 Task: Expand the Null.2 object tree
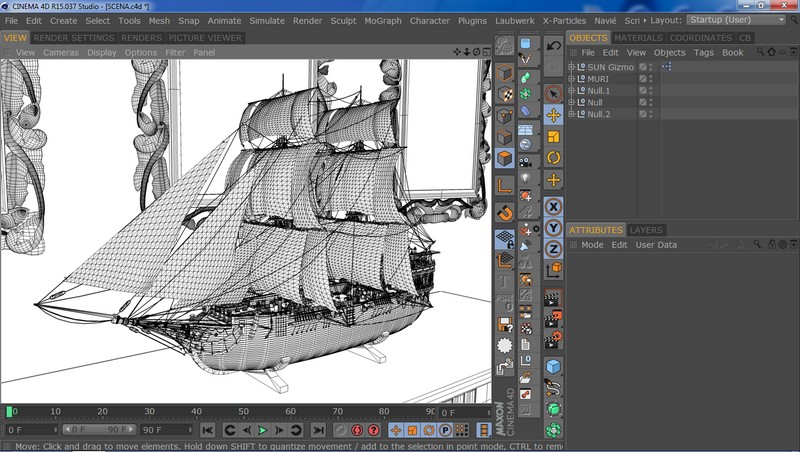571,114
